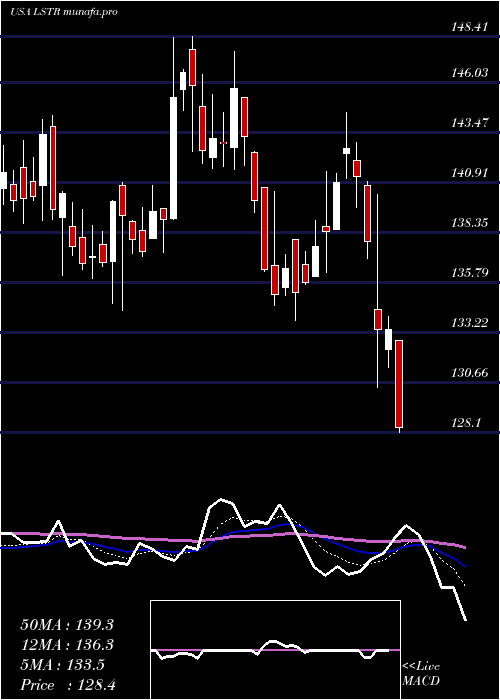
Task: Click the 140.91 price axis label
Action: click(469, 173)
